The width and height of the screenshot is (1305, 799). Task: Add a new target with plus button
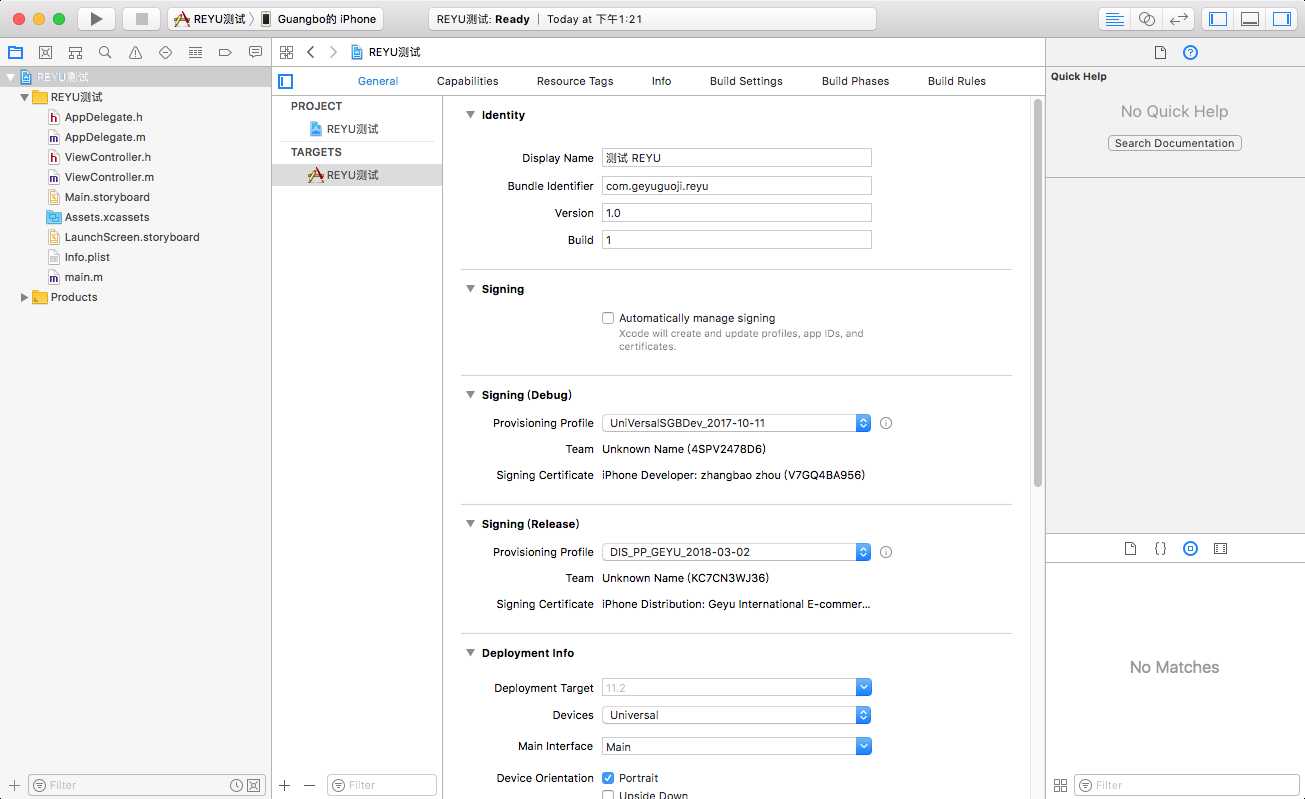285,786
